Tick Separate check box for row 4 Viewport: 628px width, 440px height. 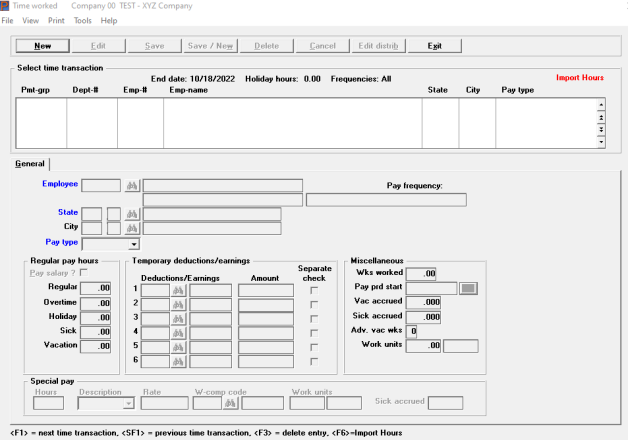(315, 332)
